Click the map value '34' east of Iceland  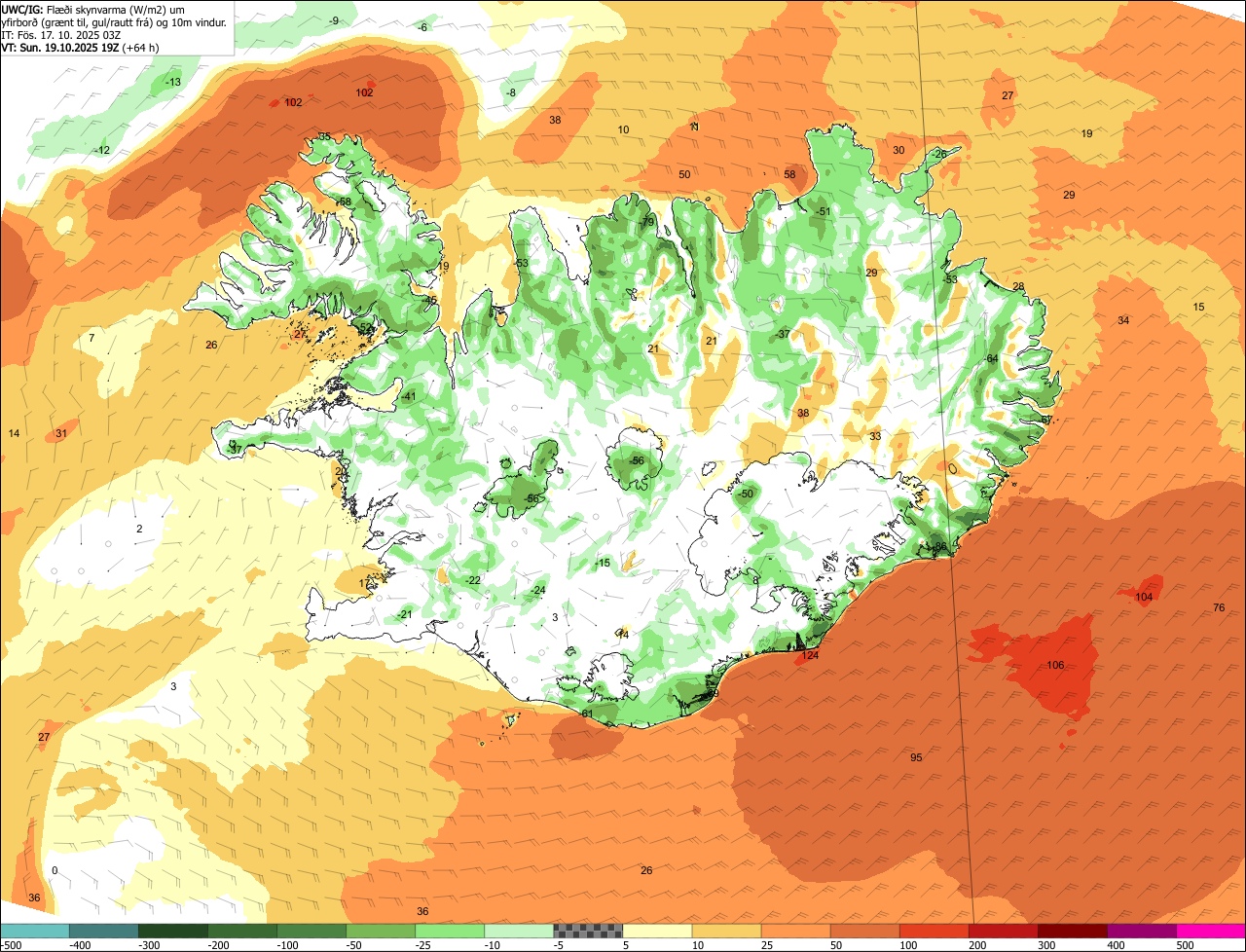coord(1123,320)
